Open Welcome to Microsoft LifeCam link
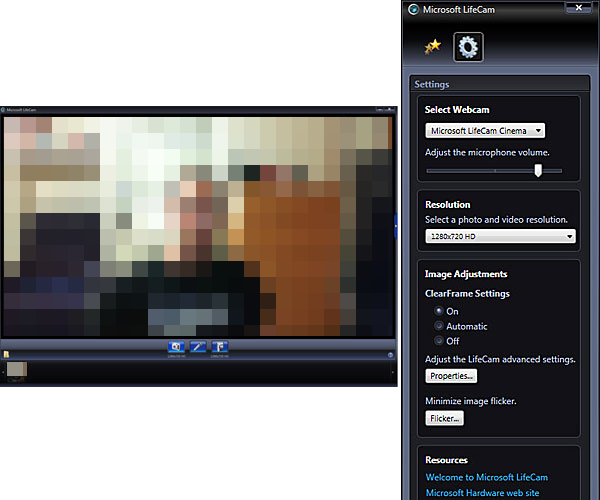The image size is (600, 500). coord(486,477)
